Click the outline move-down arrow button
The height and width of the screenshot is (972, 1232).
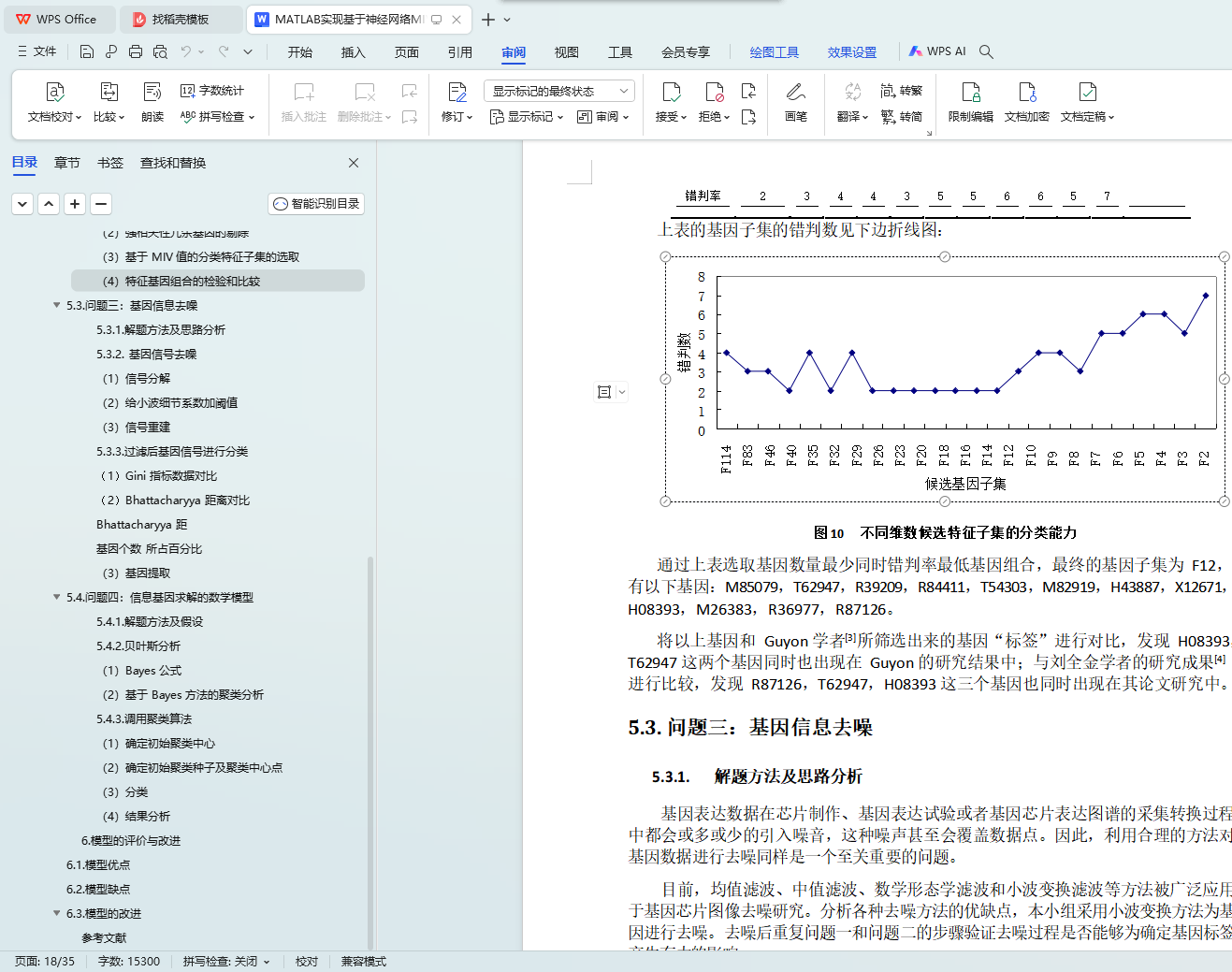(x=22, y=204)
